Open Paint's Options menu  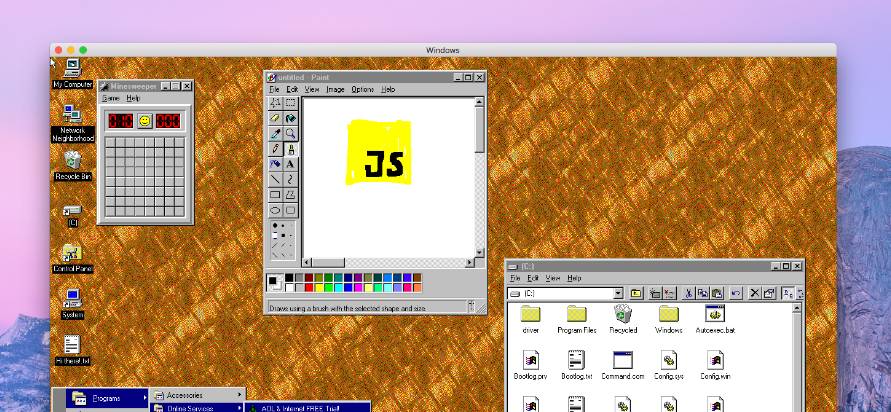click(363, 90)
